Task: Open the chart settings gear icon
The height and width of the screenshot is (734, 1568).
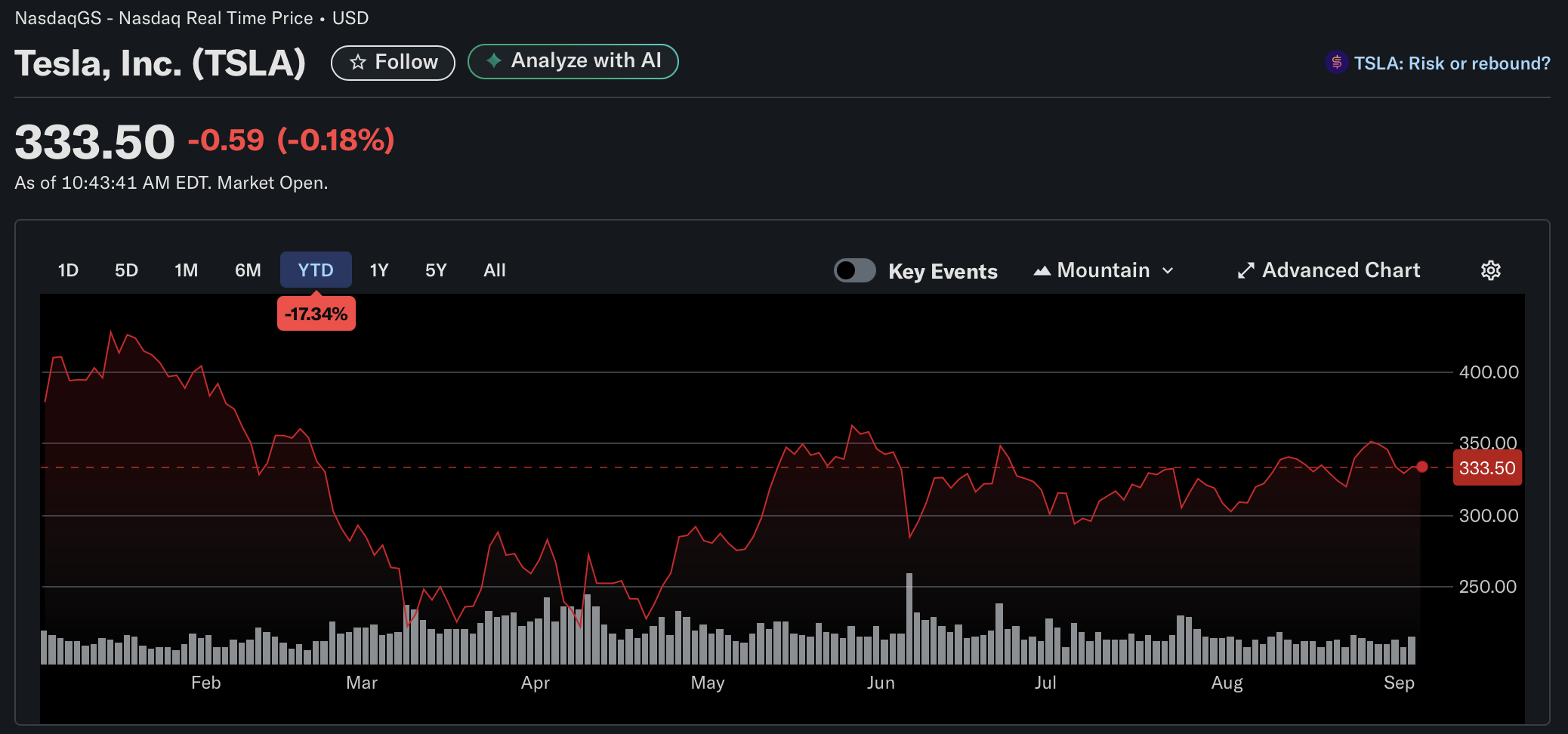Action: [1490, 270]
